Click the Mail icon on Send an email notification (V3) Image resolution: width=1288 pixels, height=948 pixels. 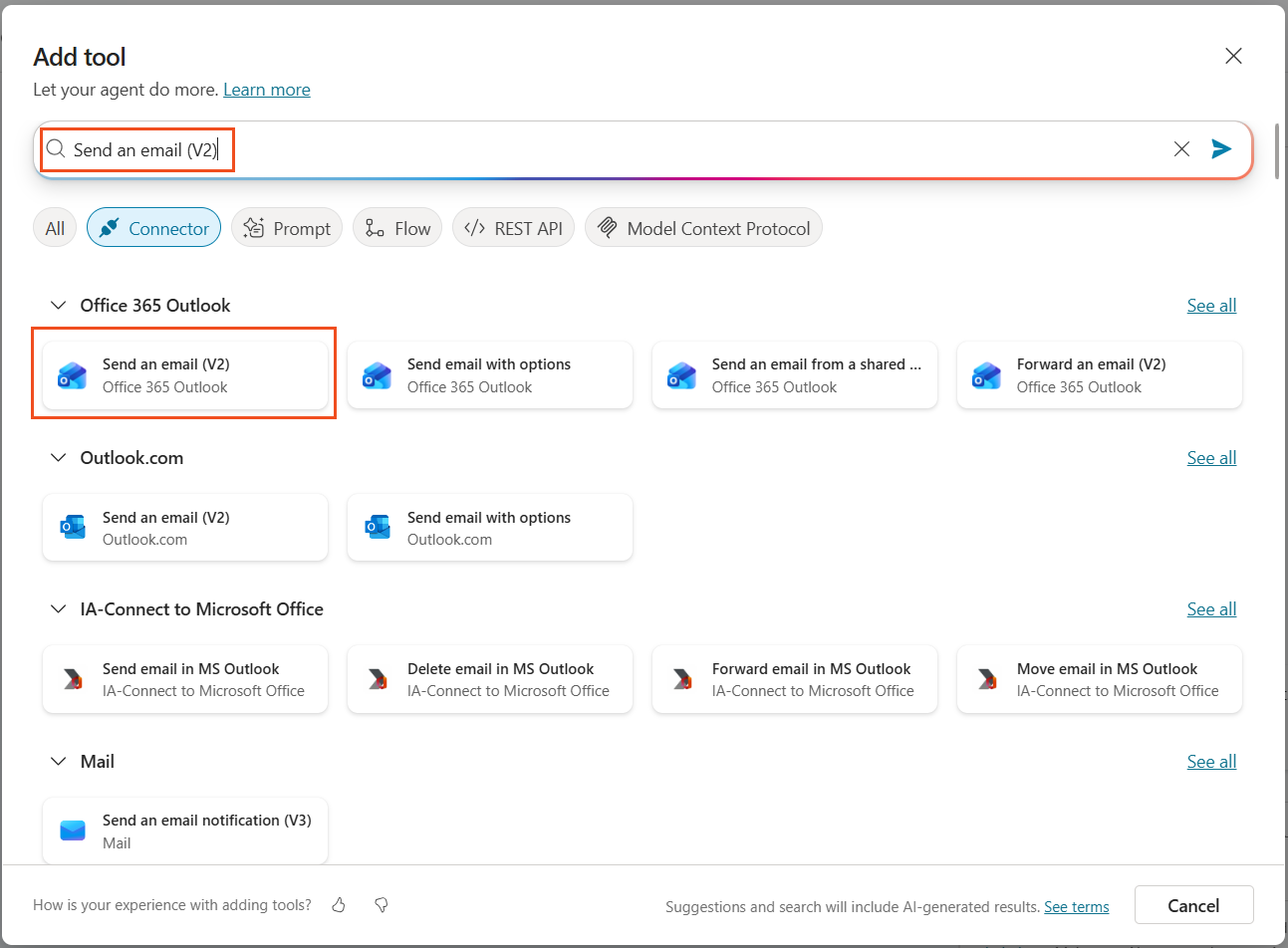tap(72, 830)
